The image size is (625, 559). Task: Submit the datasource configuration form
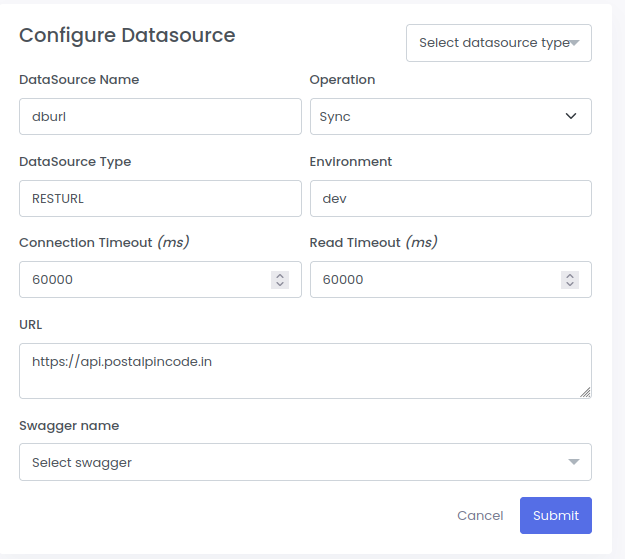click(555, 515)
